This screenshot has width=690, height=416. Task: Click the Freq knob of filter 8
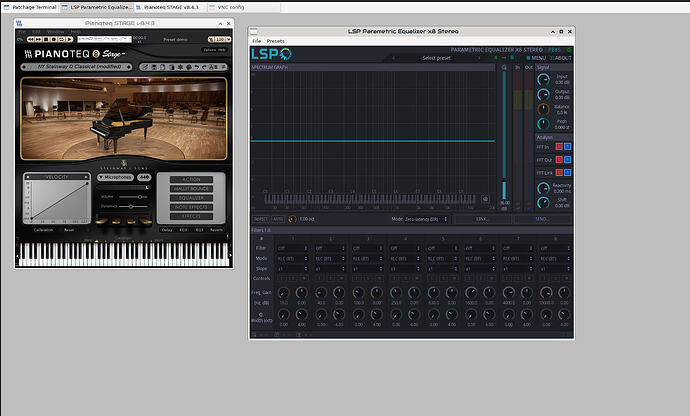[x=546, y=292]
